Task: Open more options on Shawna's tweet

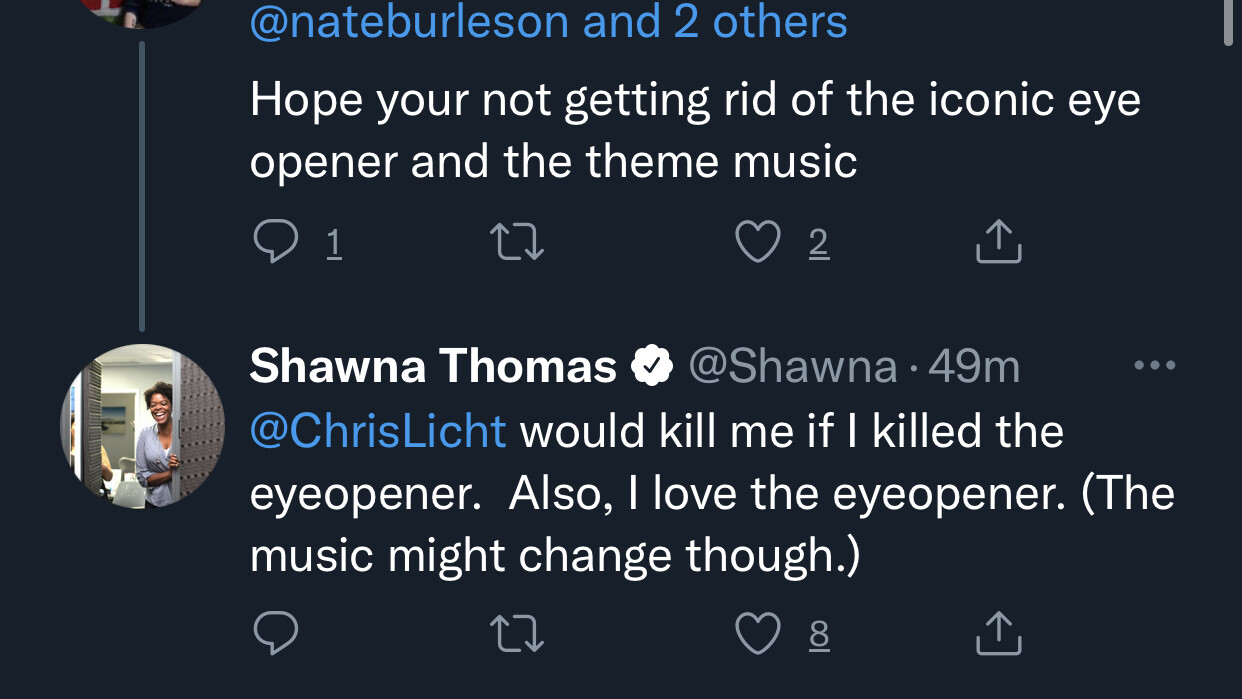Action: (x=1155, y=366)
